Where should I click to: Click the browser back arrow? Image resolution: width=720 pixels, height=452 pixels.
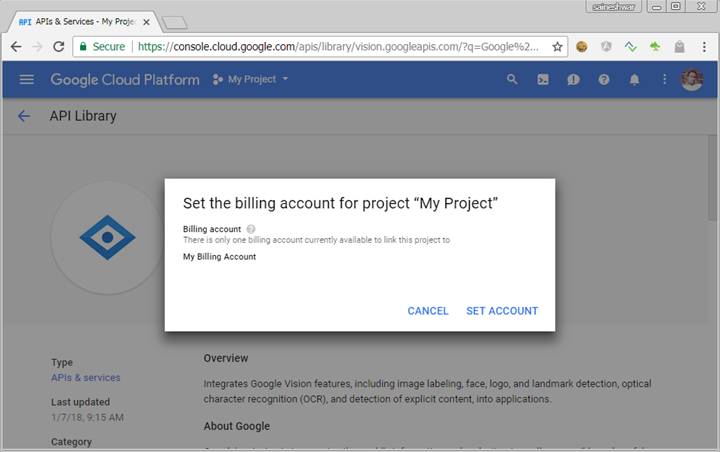pyautogui.click(x=16, y=46)
